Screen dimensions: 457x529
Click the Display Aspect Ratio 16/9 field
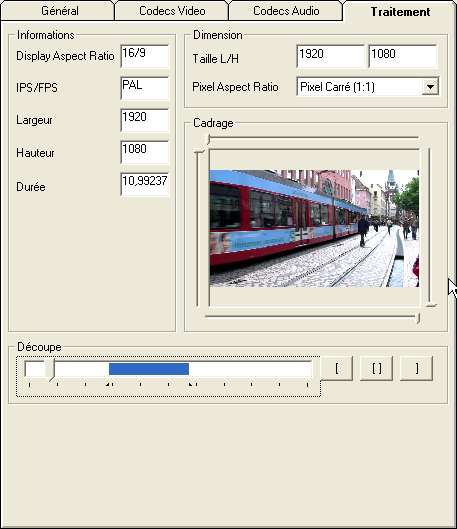click(145, 56)
